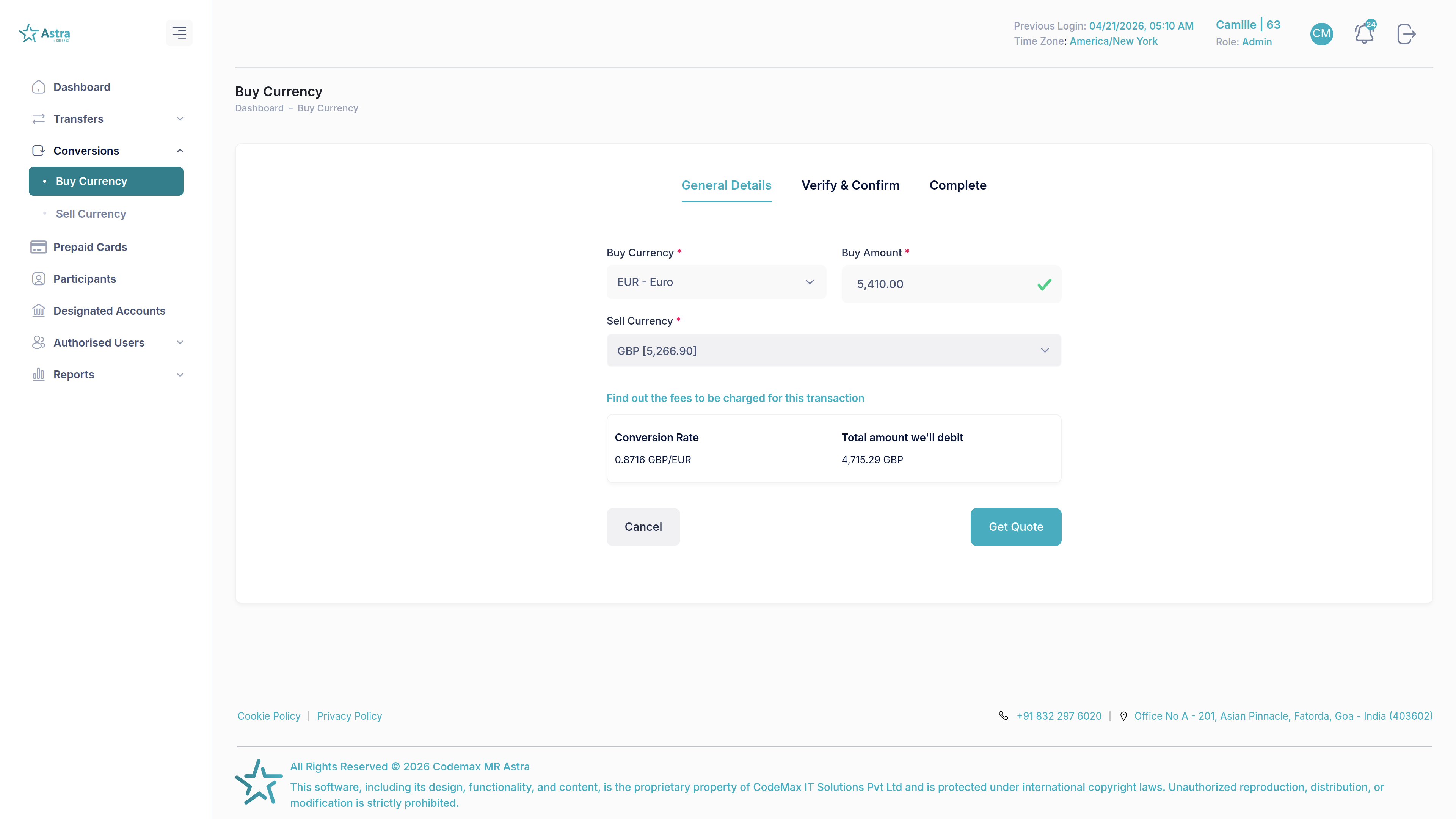Switch to the General Details step tab
This screenshot has width=1456, height=819.
click(x=726, y=185)
